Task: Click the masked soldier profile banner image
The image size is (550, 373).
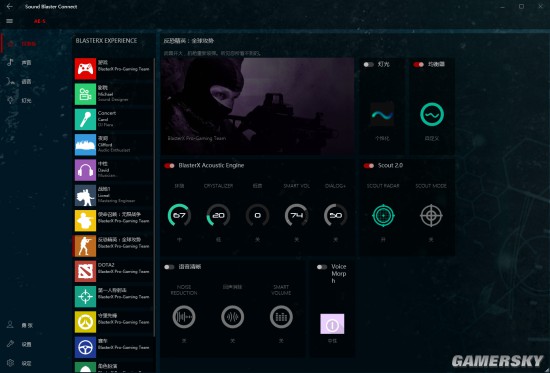Action: (x=257, y=106)
